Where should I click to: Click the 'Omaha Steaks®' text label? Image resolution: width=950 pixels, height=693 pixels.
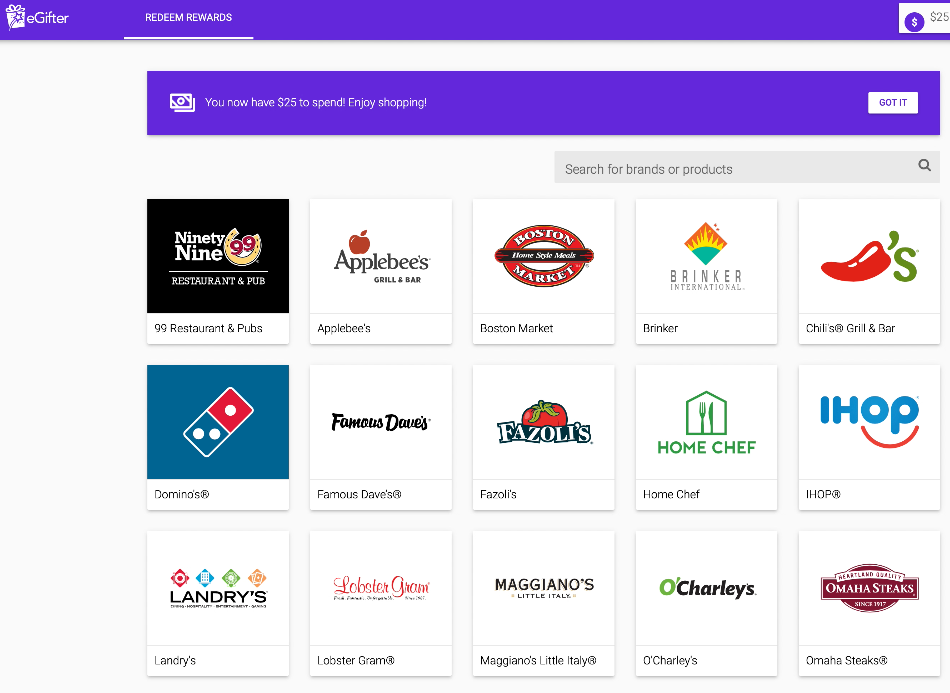click(x=846, y=660)
